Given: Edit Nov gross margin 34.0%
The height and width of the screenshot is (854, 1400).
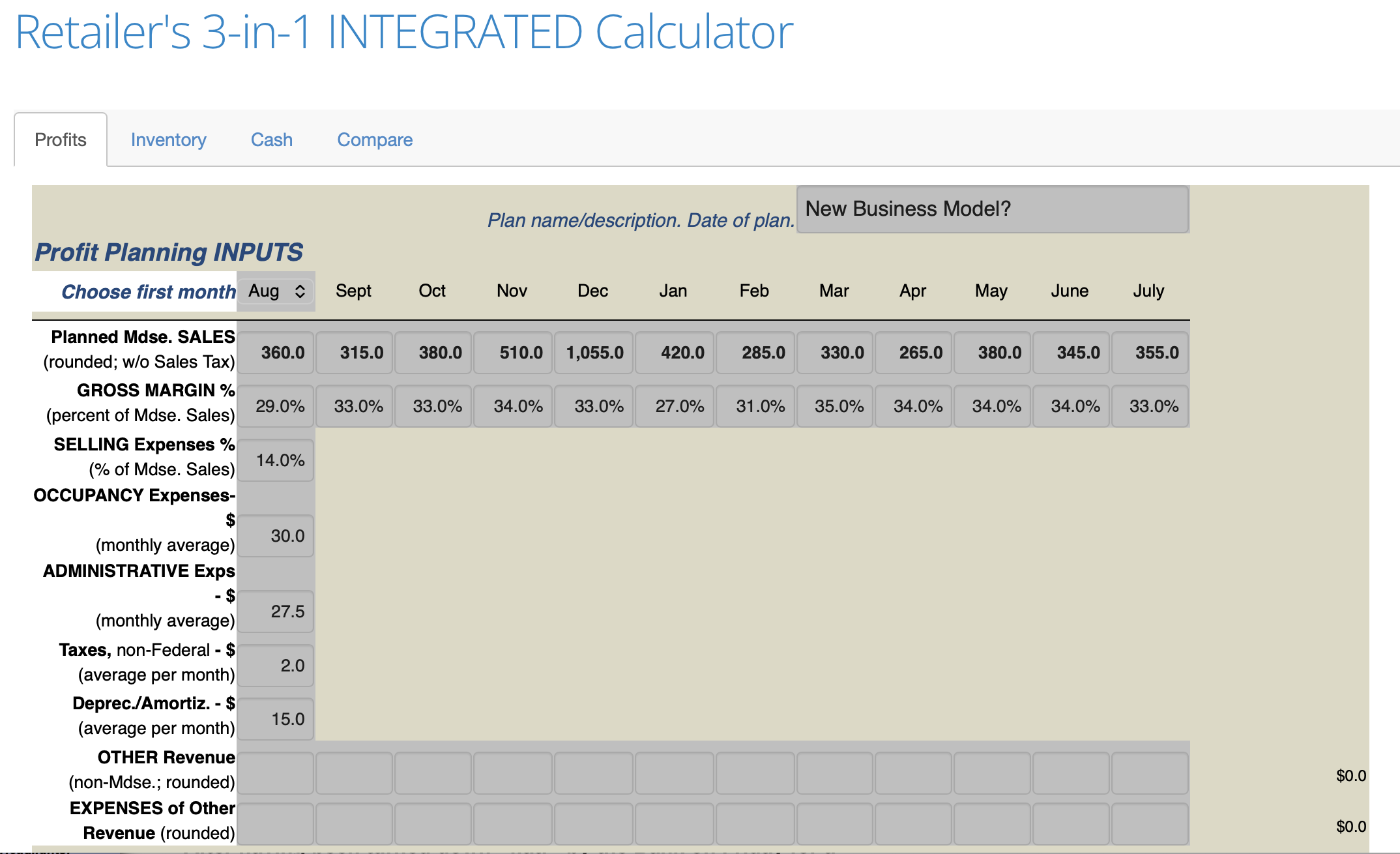Looking at the screenshot, I should 513,406.
